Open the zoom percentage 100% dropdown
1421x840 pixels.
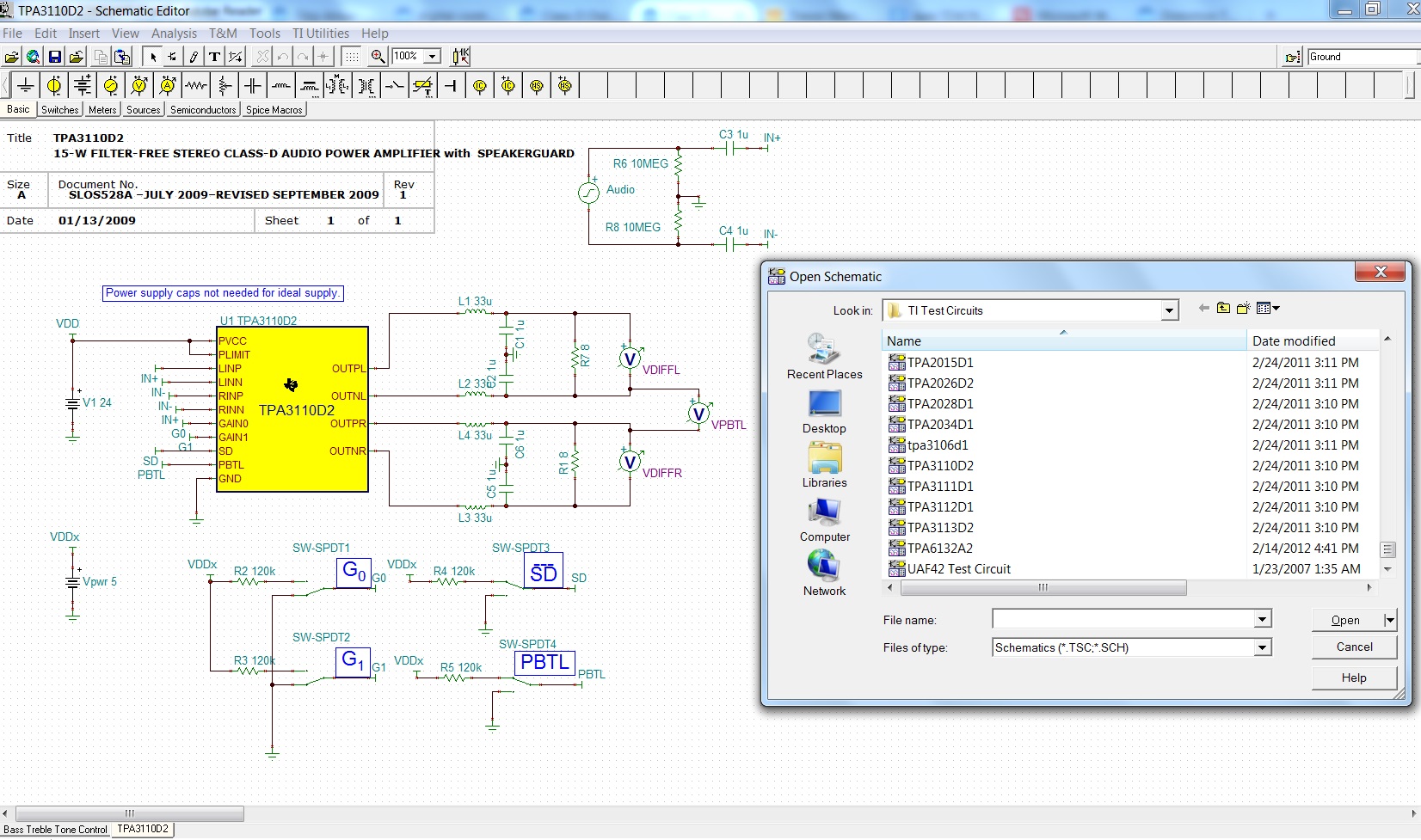(433, 57)
